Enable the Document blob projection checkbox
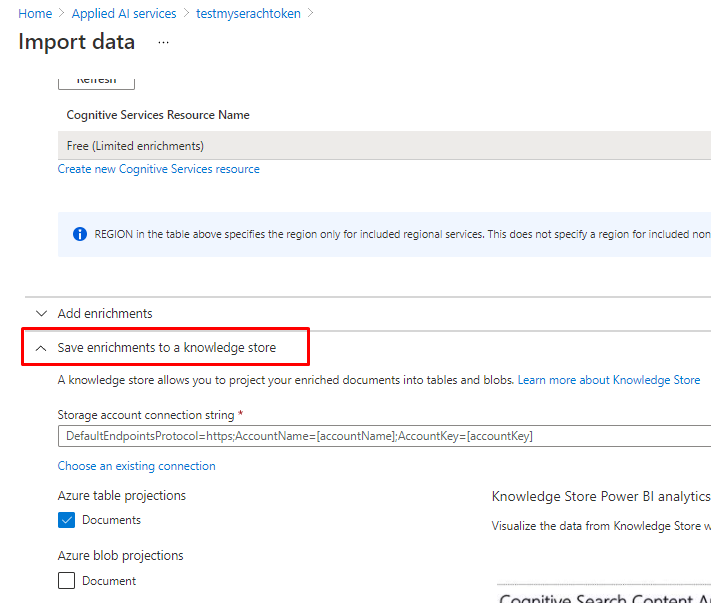 click(x=67, y=581)
